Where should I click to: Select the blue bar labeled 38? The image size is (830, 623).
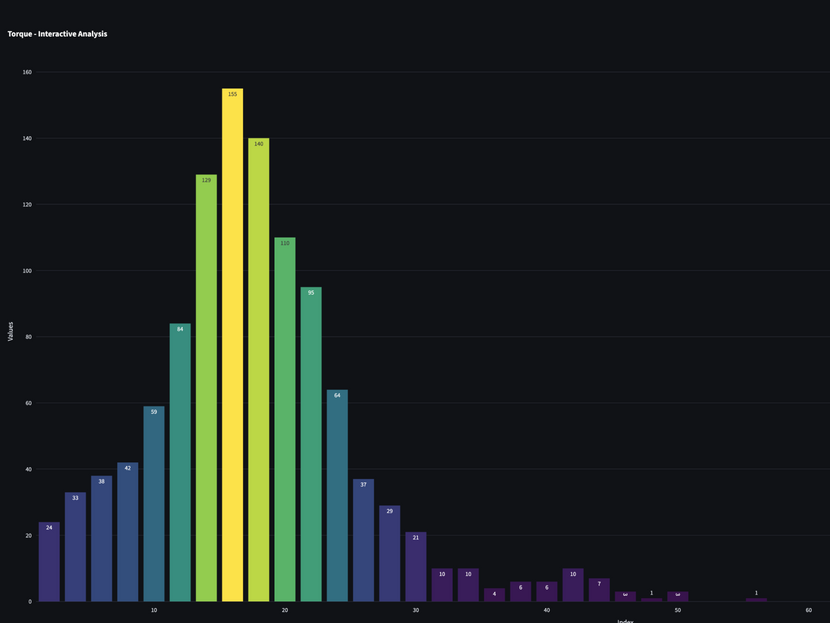[x=101, y=539]
